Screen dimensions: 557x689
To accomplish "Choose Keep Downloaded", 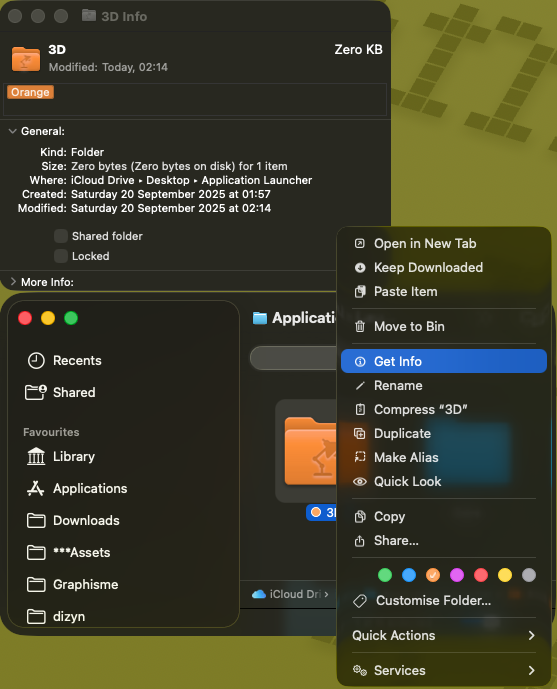I will (444, 268).
